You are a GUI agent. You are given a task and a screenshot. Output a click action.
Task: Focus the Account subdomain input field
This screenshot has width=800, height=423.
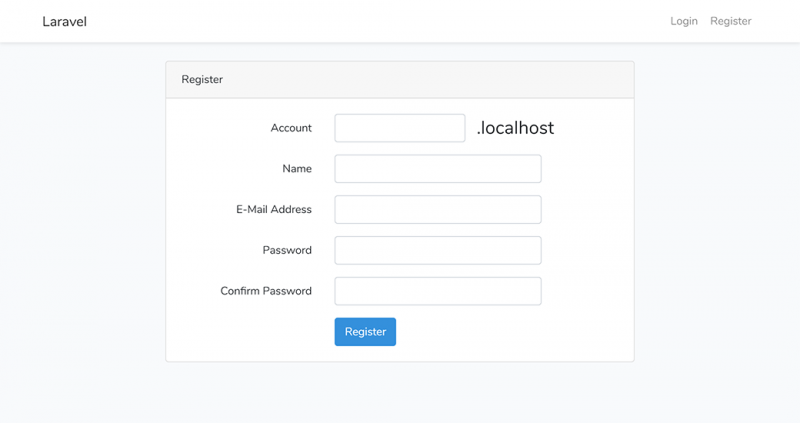click(x=399, y=128)
